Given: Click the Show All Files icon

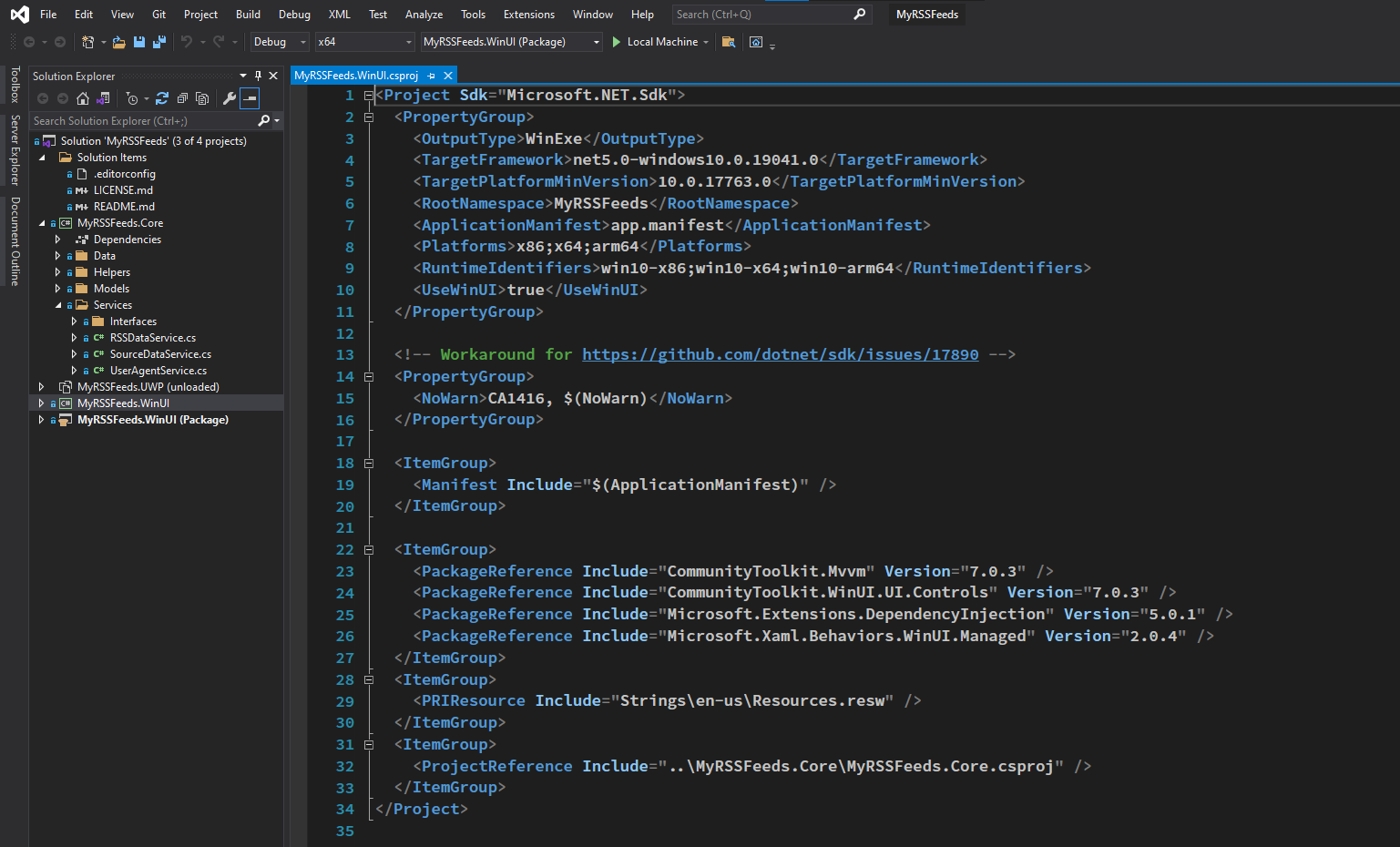Looking at the screenshot, I should click(202, 97).
